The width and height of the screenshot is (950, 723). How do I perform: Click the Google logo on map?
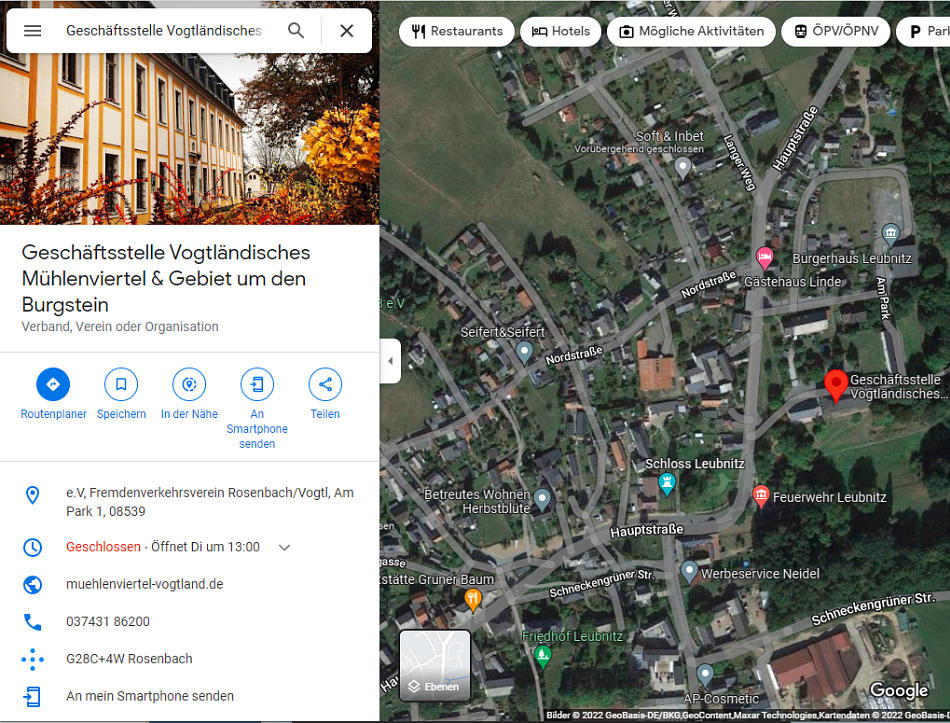click(x=898, y=690)
